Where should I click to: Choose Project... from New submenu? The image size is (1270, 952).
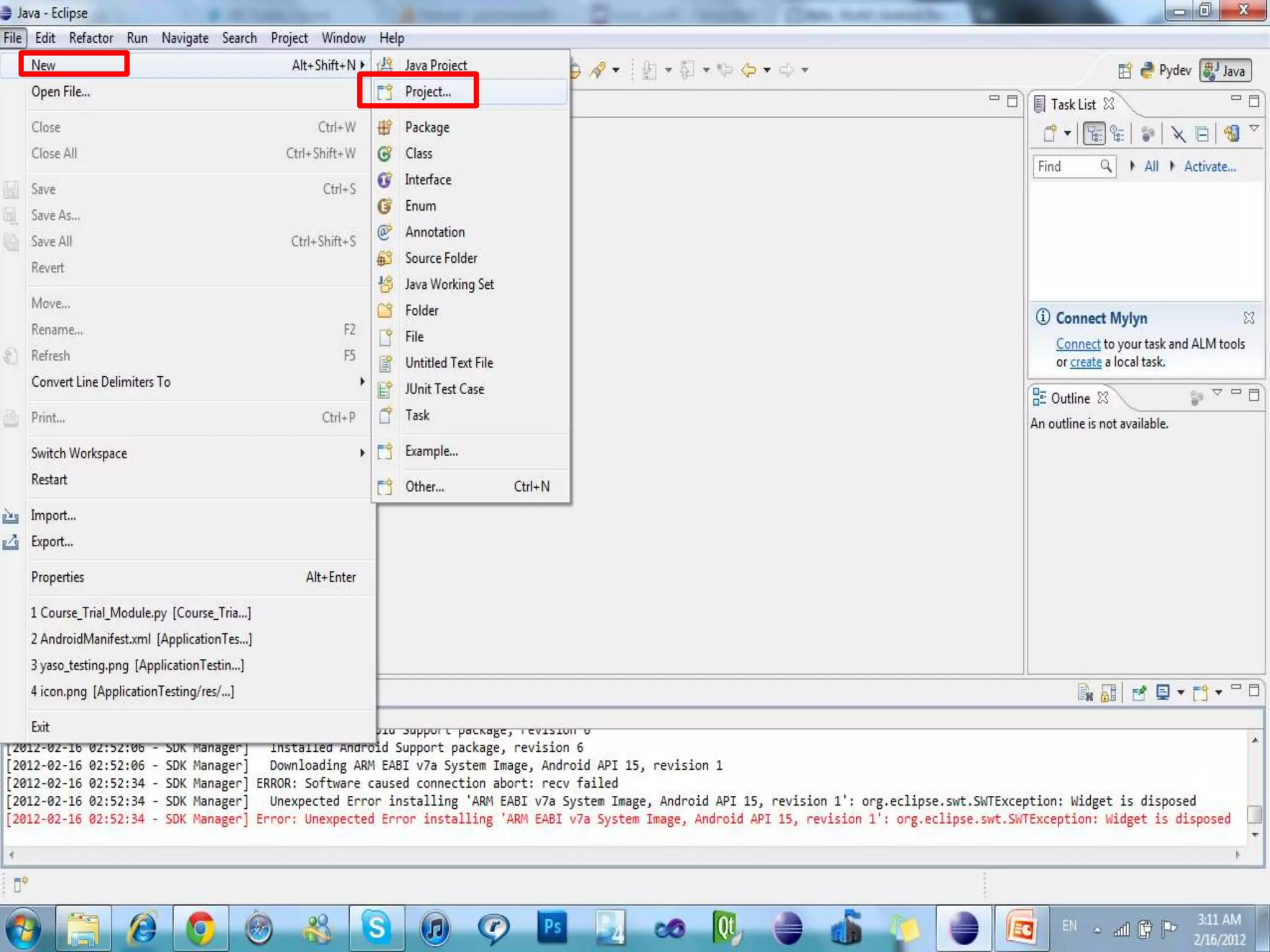point(428,92)
